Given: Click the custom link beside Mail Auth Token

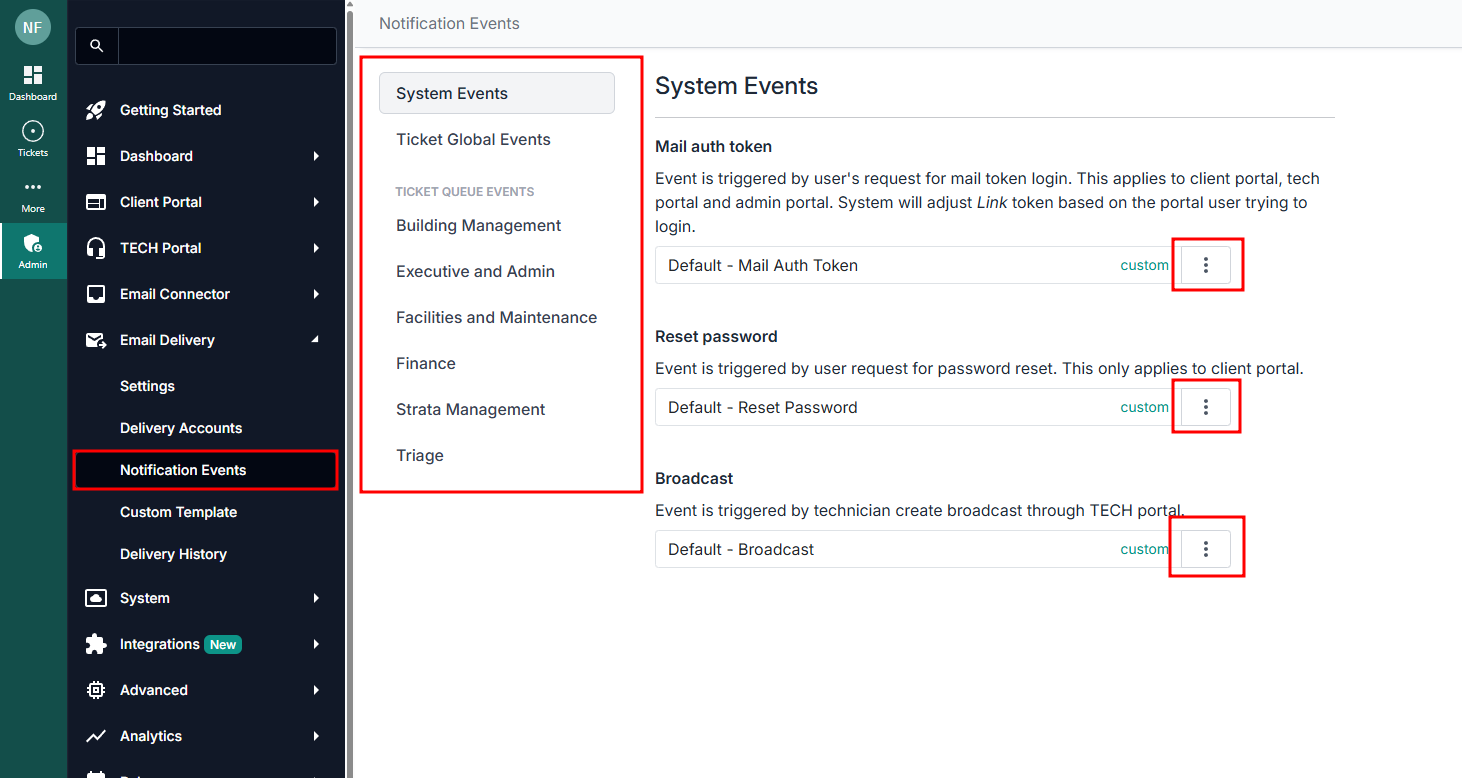Looking at the screenshot, I should [1144, 265].
